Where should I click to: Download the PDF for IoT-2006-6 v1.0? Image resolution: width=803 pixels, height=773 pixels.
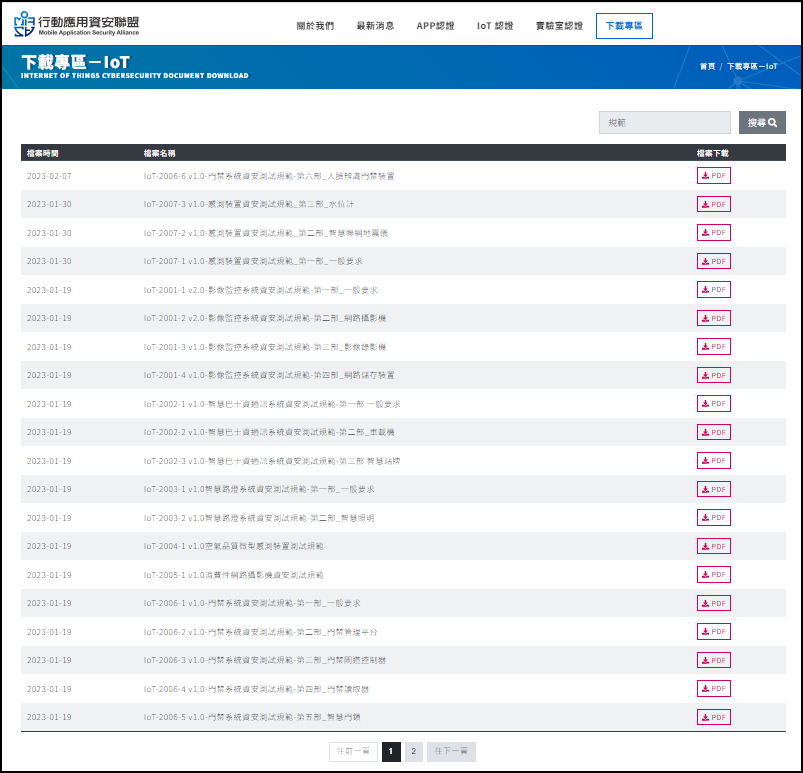pyautogui.click(x=713, y=176)
